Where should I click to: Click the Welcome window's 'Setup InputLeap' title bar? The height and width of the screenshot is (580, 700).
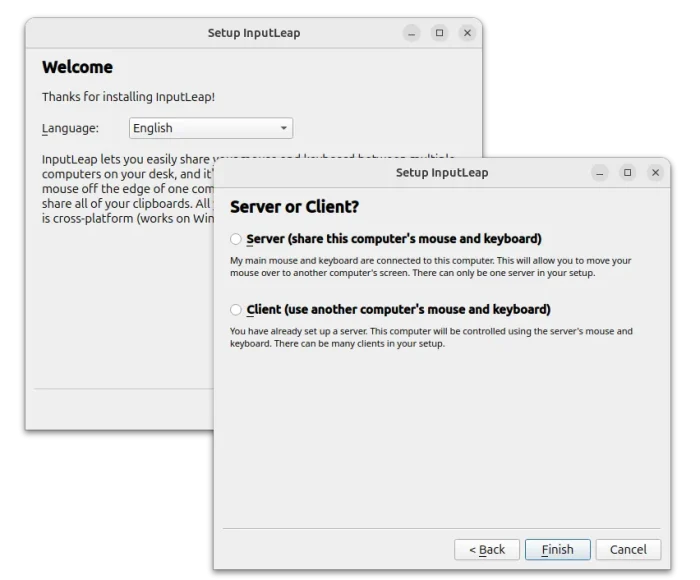pyautogui.click(x=254, y=33)
